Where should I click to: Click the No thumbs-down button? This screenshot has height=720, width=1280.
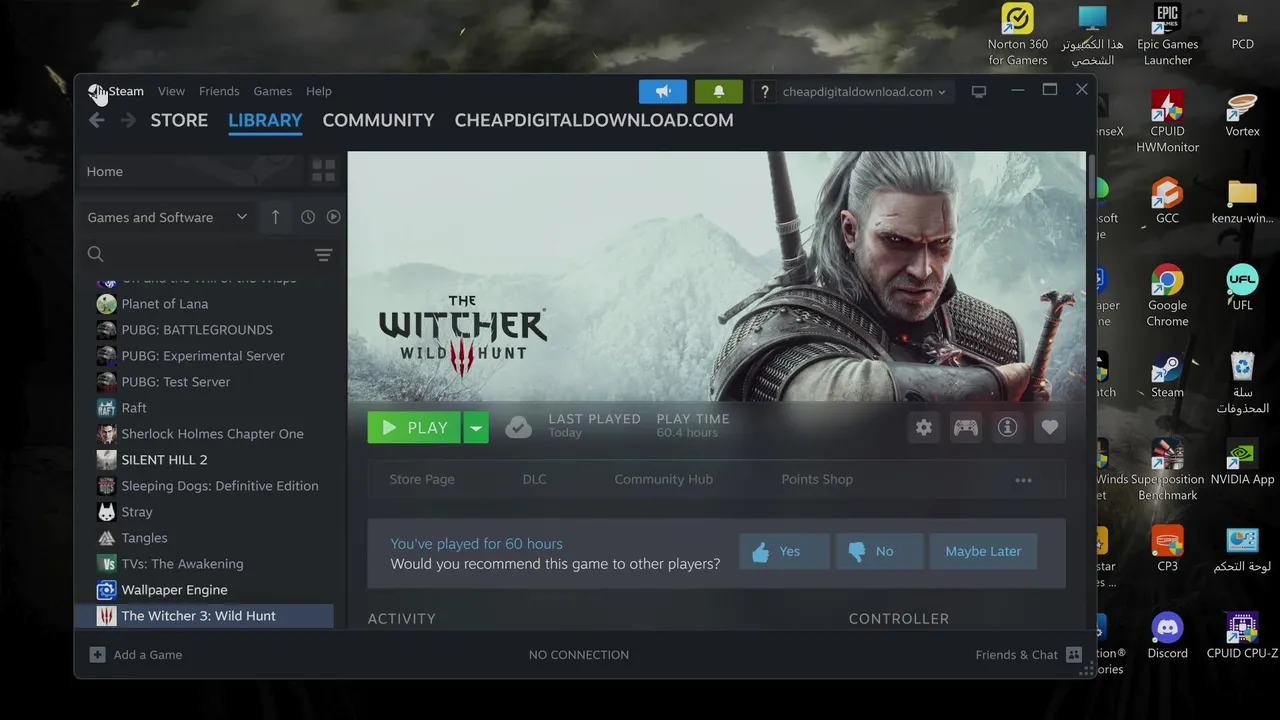point(879,551)
